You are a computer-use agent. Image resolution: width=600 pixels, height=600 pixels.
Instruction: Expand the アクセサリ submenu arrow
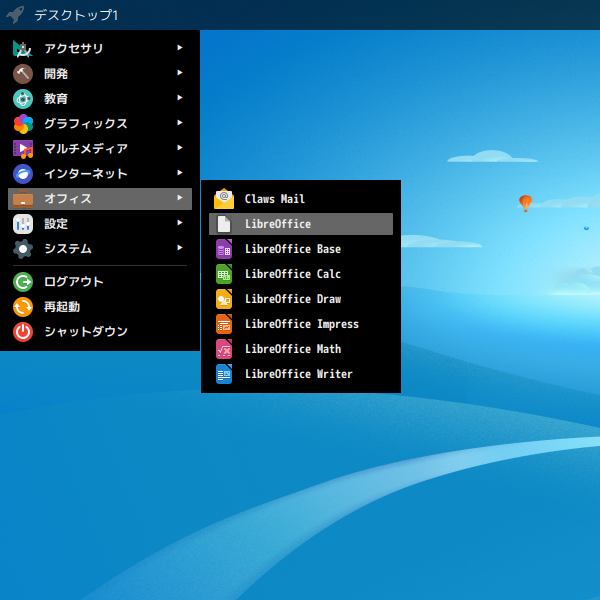(x=180, y=48)
